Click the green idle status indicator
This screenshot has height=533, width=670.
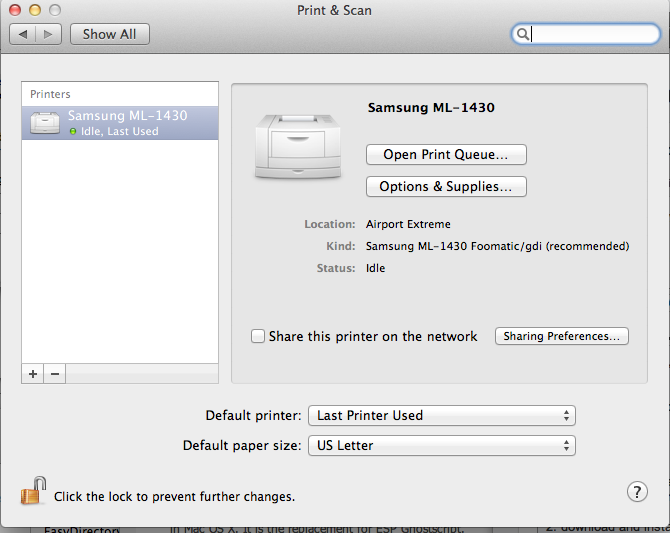[x=73, y=132]
